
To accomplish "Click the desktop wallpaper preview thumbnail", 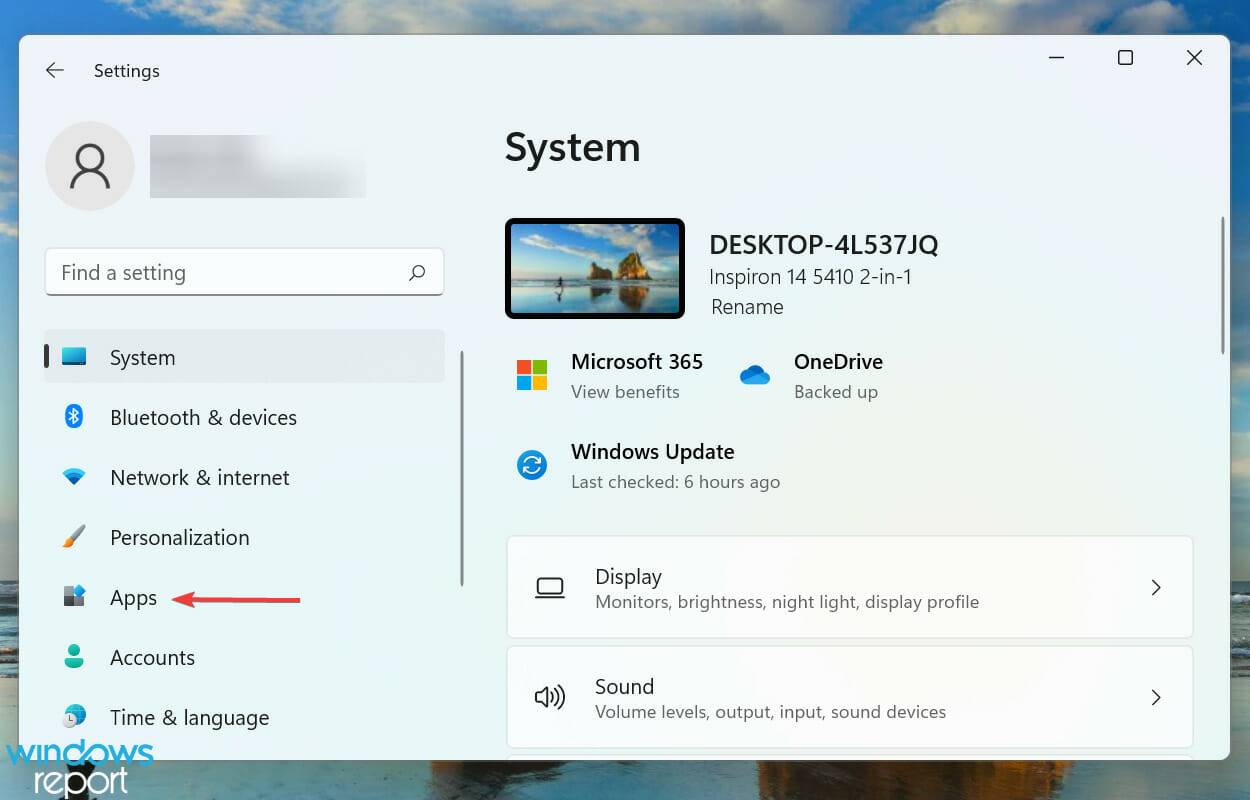I will [x=595, y=267].
